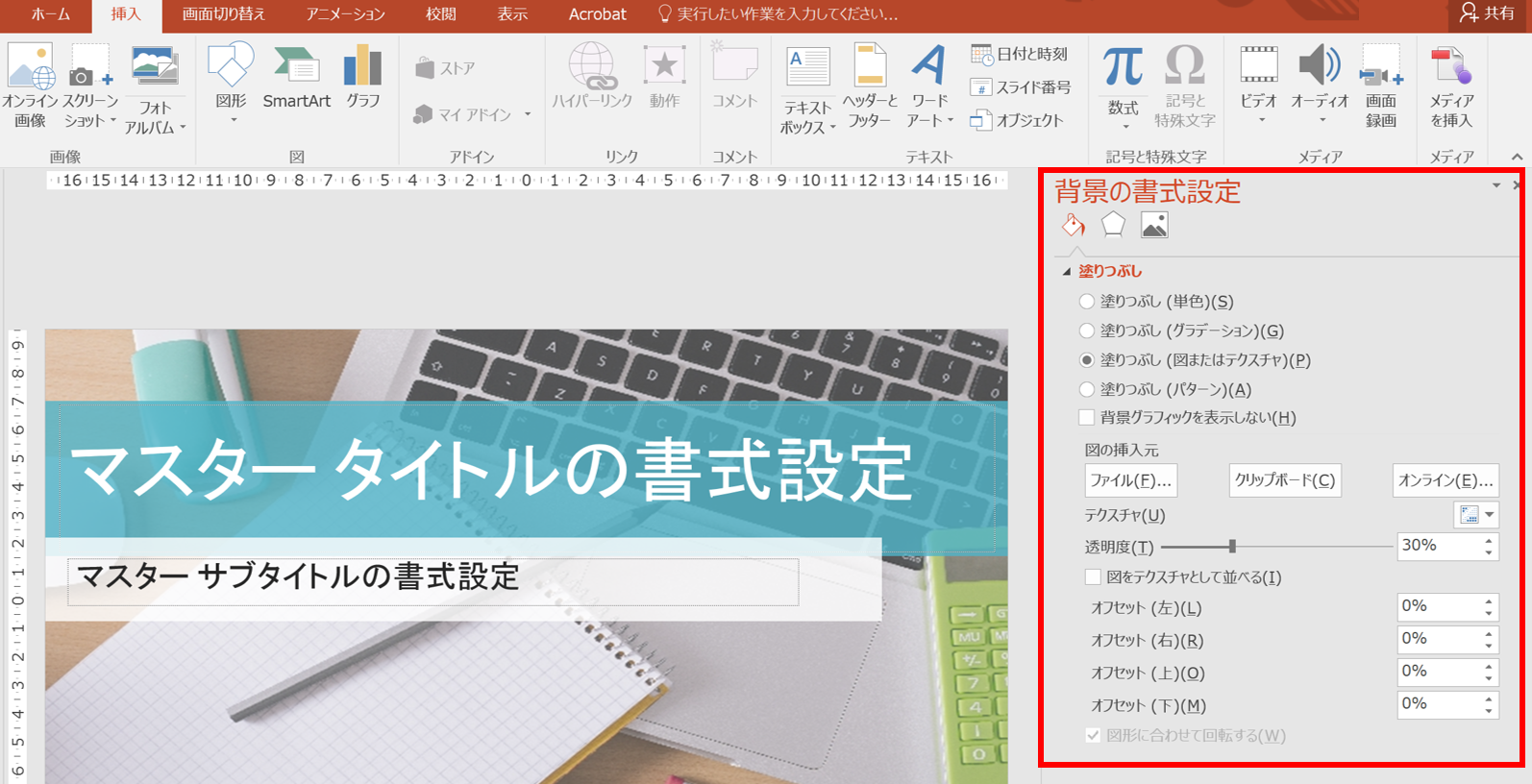Check 背景グラフィックを表示しない checkbox
Image resolution: width=1532 pixels, height=784 pixels.
coord(1087,418)
